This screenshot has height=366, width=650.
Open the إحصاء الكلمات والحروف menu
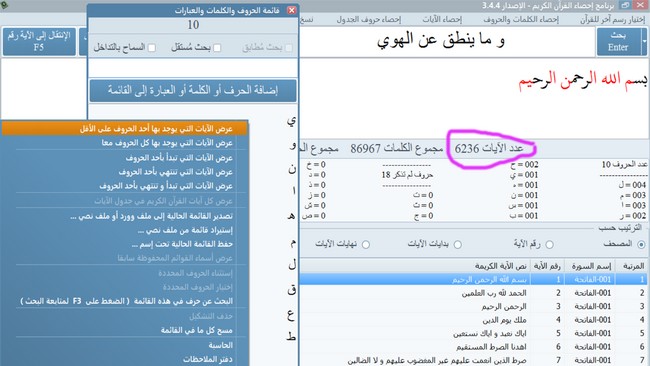coord(521,19)
